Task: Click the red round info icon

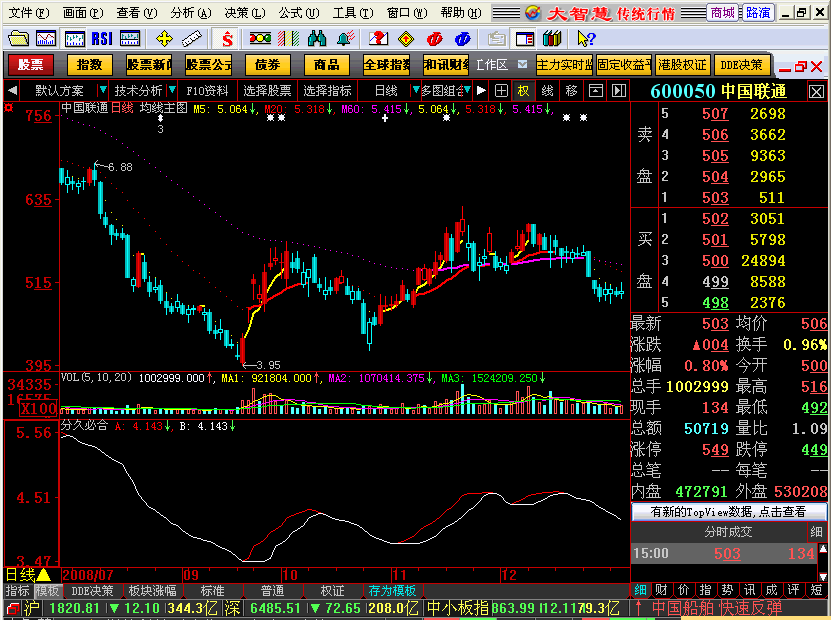Action: click(x=435, y=39)
